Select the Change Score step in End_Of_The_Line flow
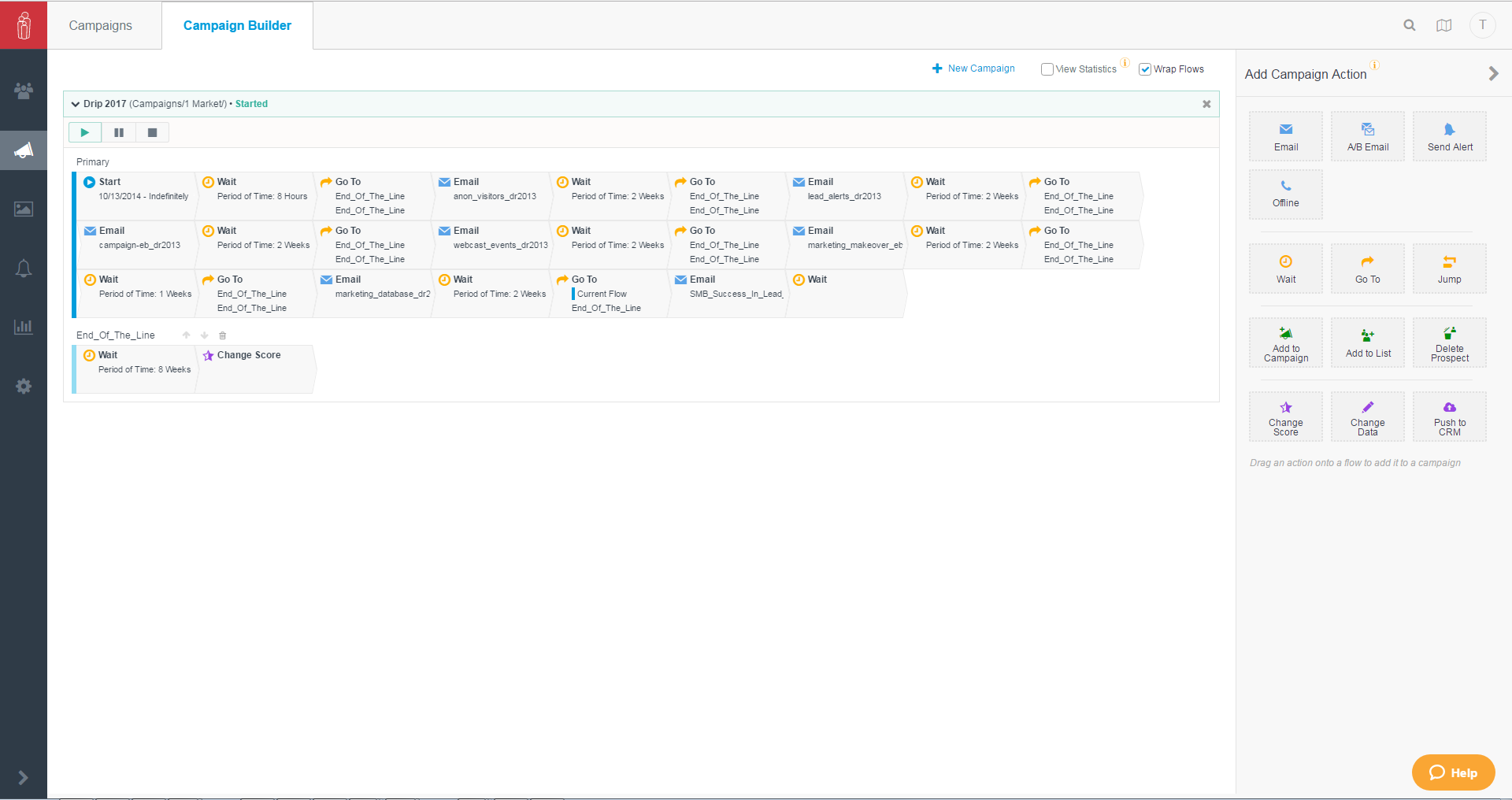The width and height of the screenshot is (1512, 800). click(x=254, y=369)
